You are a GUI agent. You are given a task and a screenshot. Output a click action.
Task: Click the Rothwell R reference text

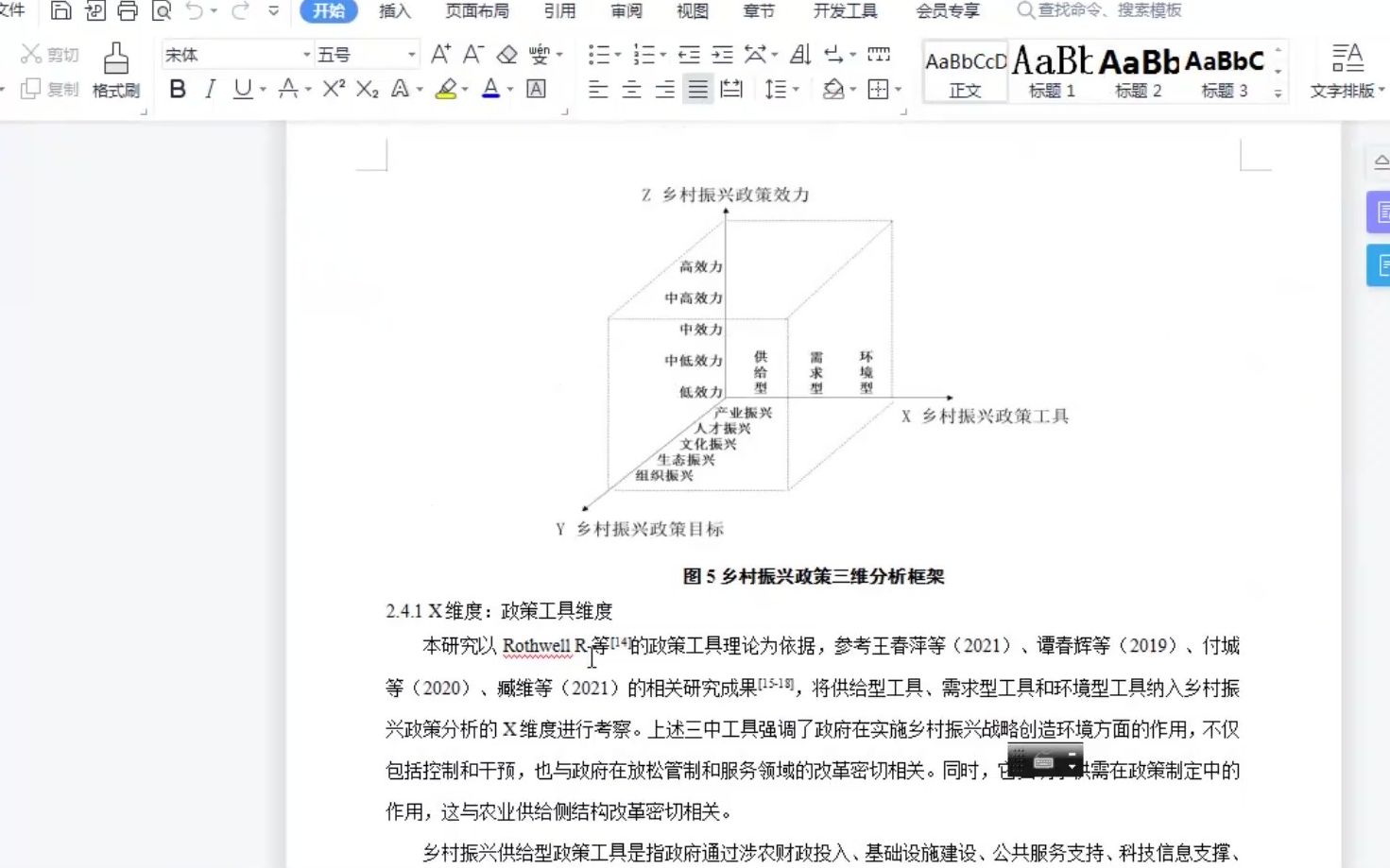tap(545, 646)
